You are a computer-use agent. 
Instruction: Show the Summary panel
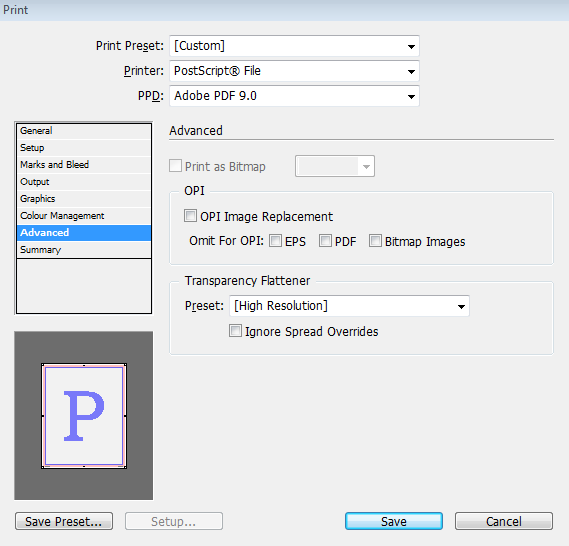click(x=84, y=250)
